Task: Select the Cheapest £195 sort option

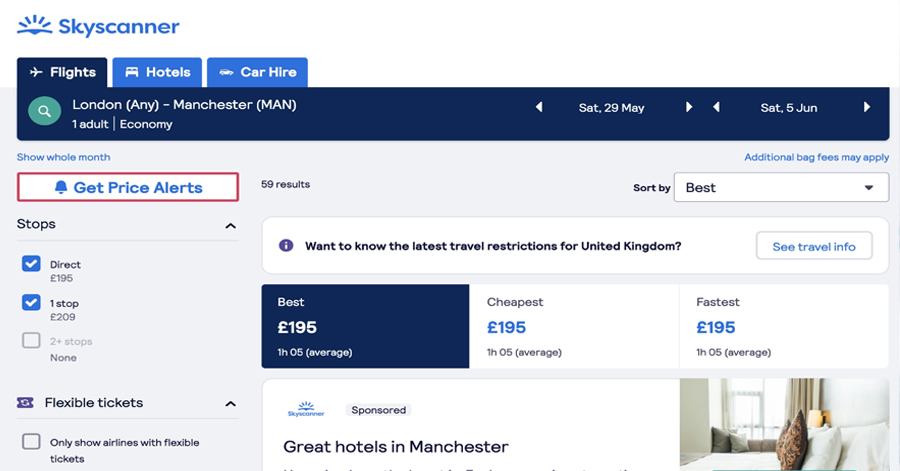Action: 574,326
